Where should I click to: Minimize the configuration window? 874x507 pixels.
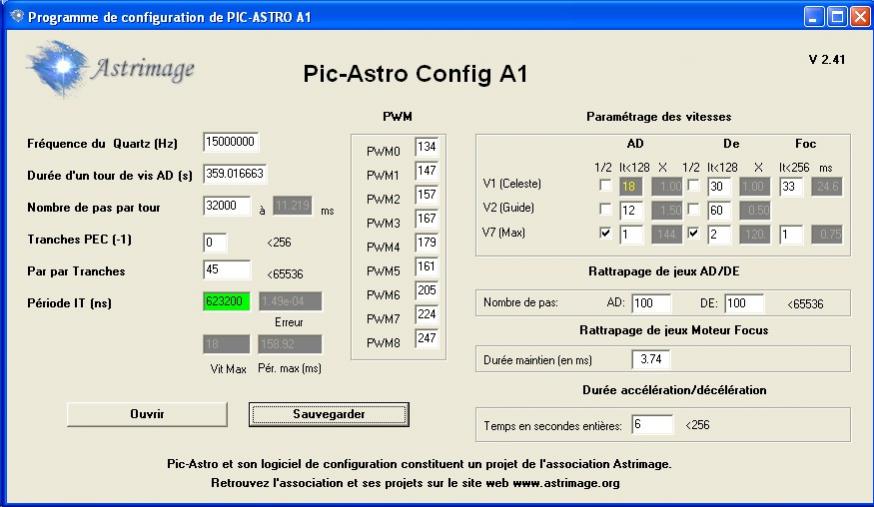pos(814,17)
